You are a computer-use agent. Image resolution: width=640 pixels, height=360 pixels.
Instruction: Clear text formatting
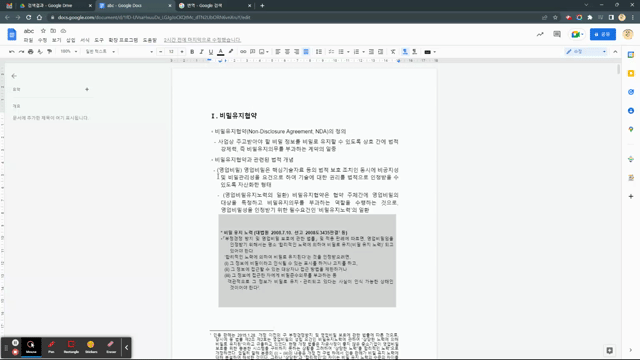point(393,52)
